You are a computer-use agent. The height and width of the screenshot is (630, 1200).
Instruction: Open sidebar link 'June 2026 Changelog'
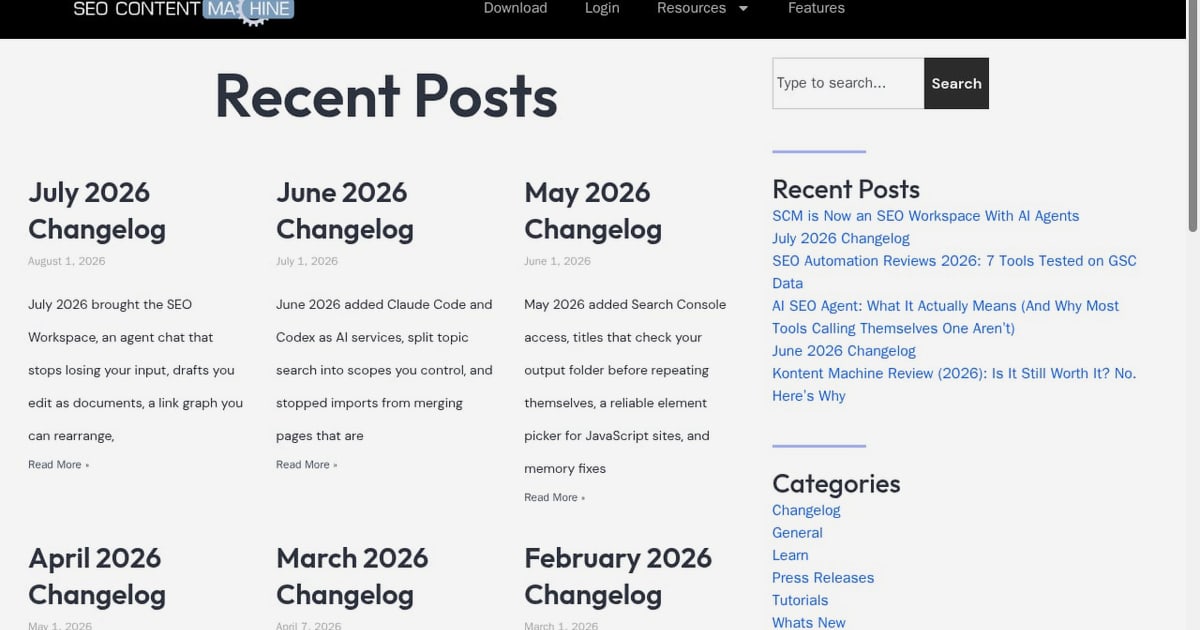844,351
